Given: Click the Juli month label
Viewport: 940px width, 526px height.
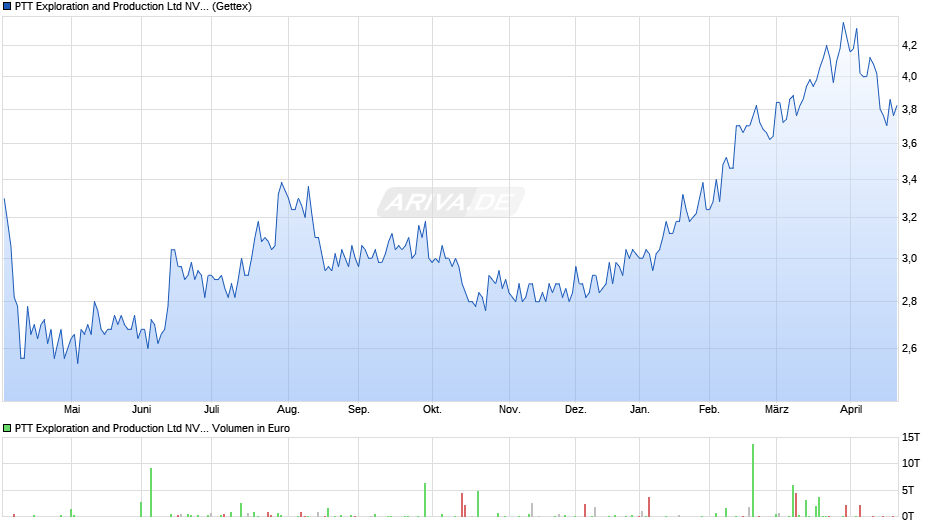Looking at the screenshot, I should point(212,410).
